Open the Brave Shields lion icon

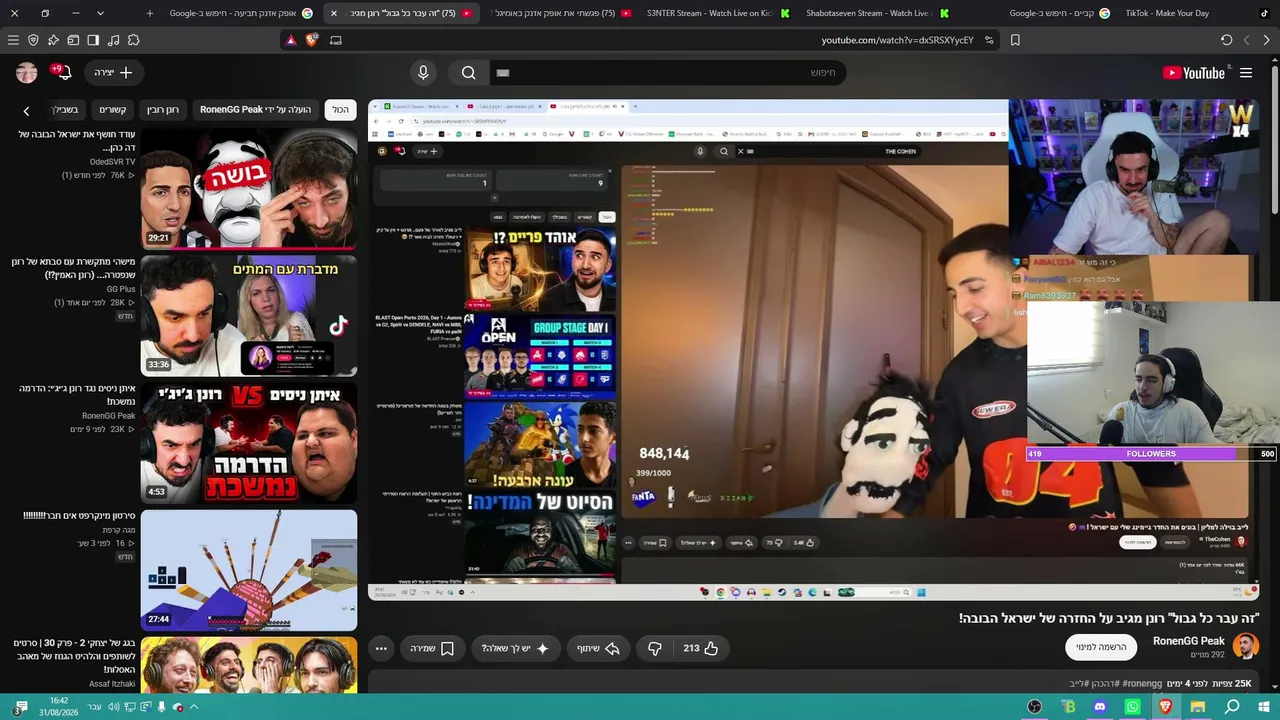click(x=311, y=40)
